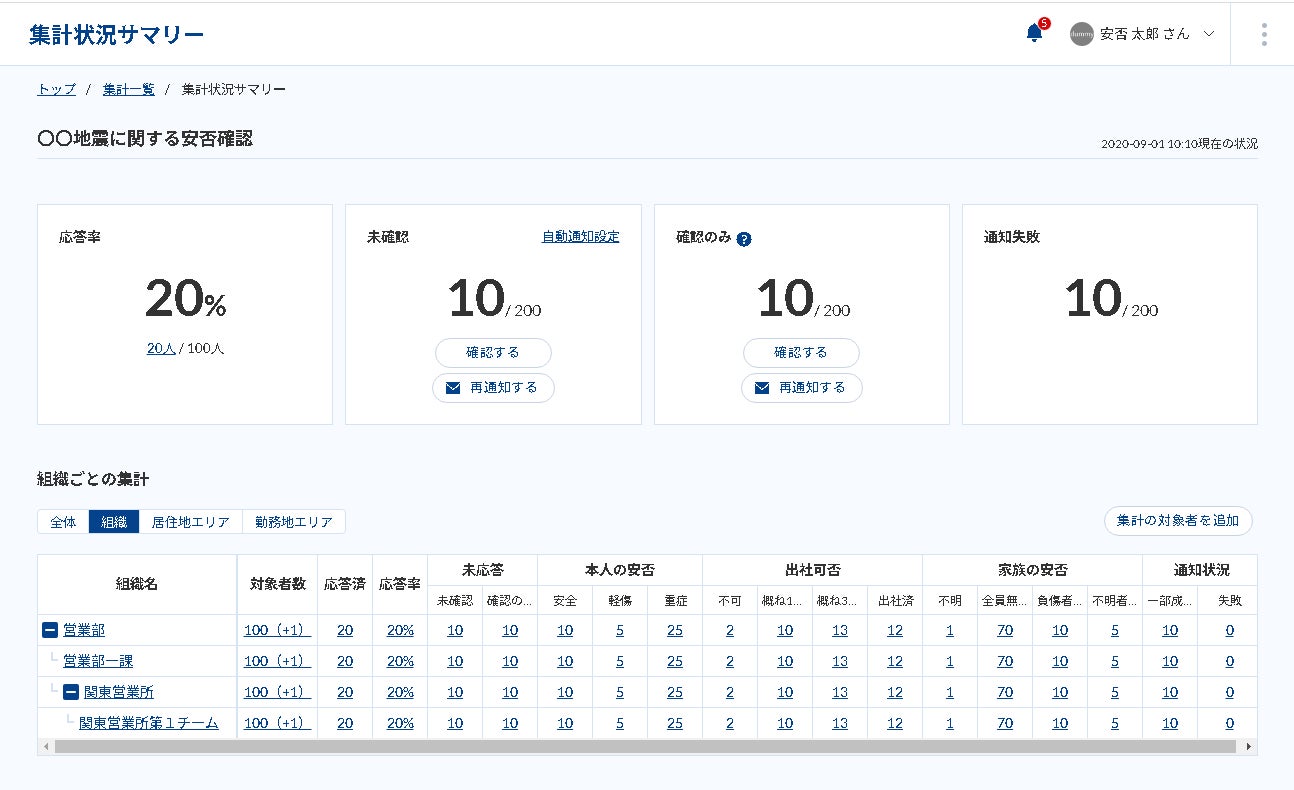The image size is (1294, 790).
Task: Expand the user account dropdown chevron
Action: click(1208, 34)
